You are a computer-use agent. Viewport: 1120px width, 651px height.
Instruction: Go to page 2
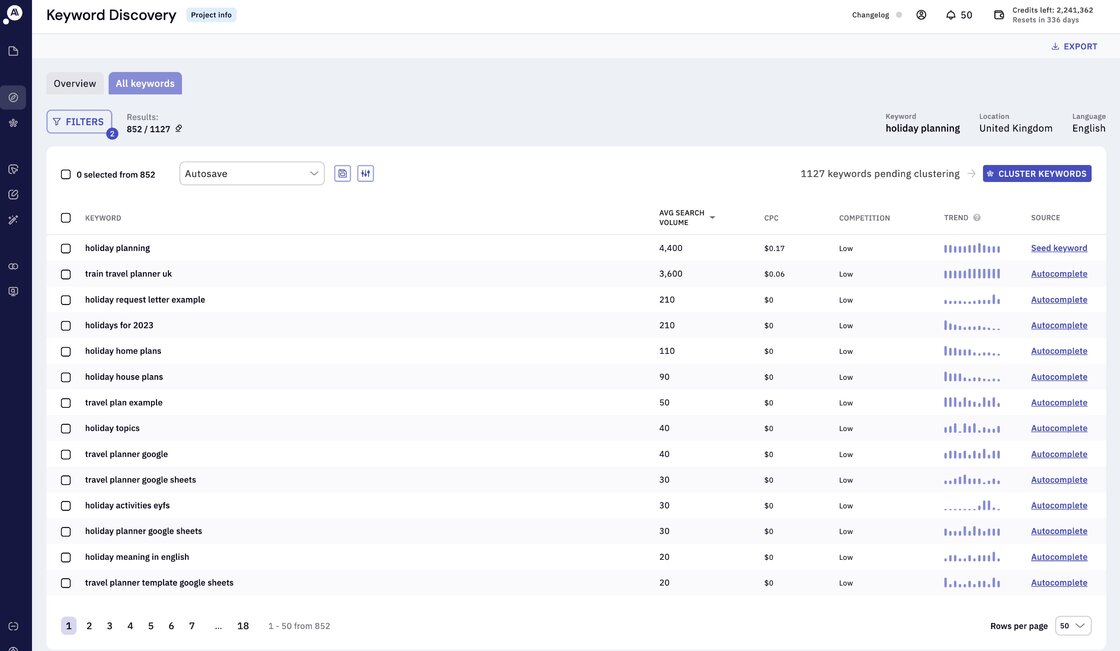click(x=89, y=626)
